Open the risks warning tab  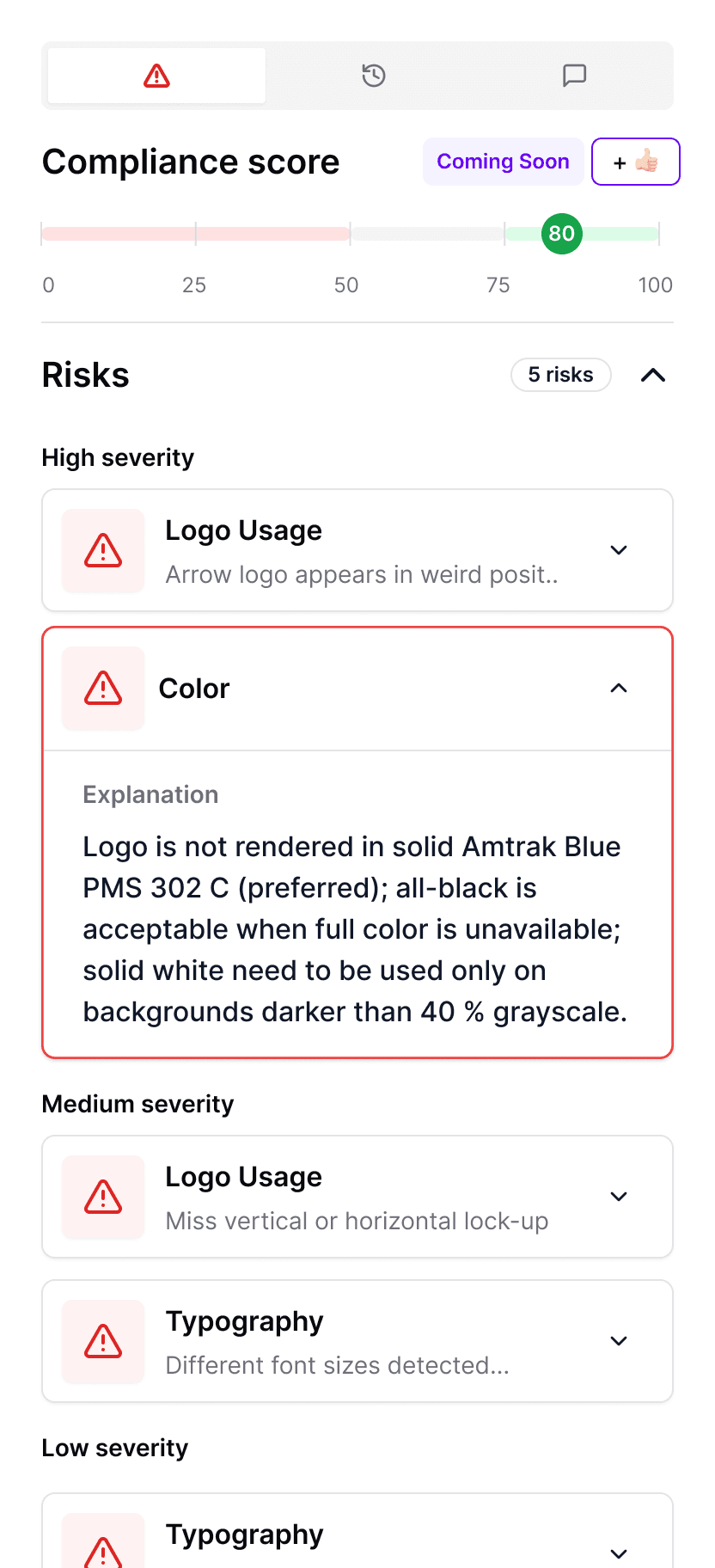[x=156, y=76]
